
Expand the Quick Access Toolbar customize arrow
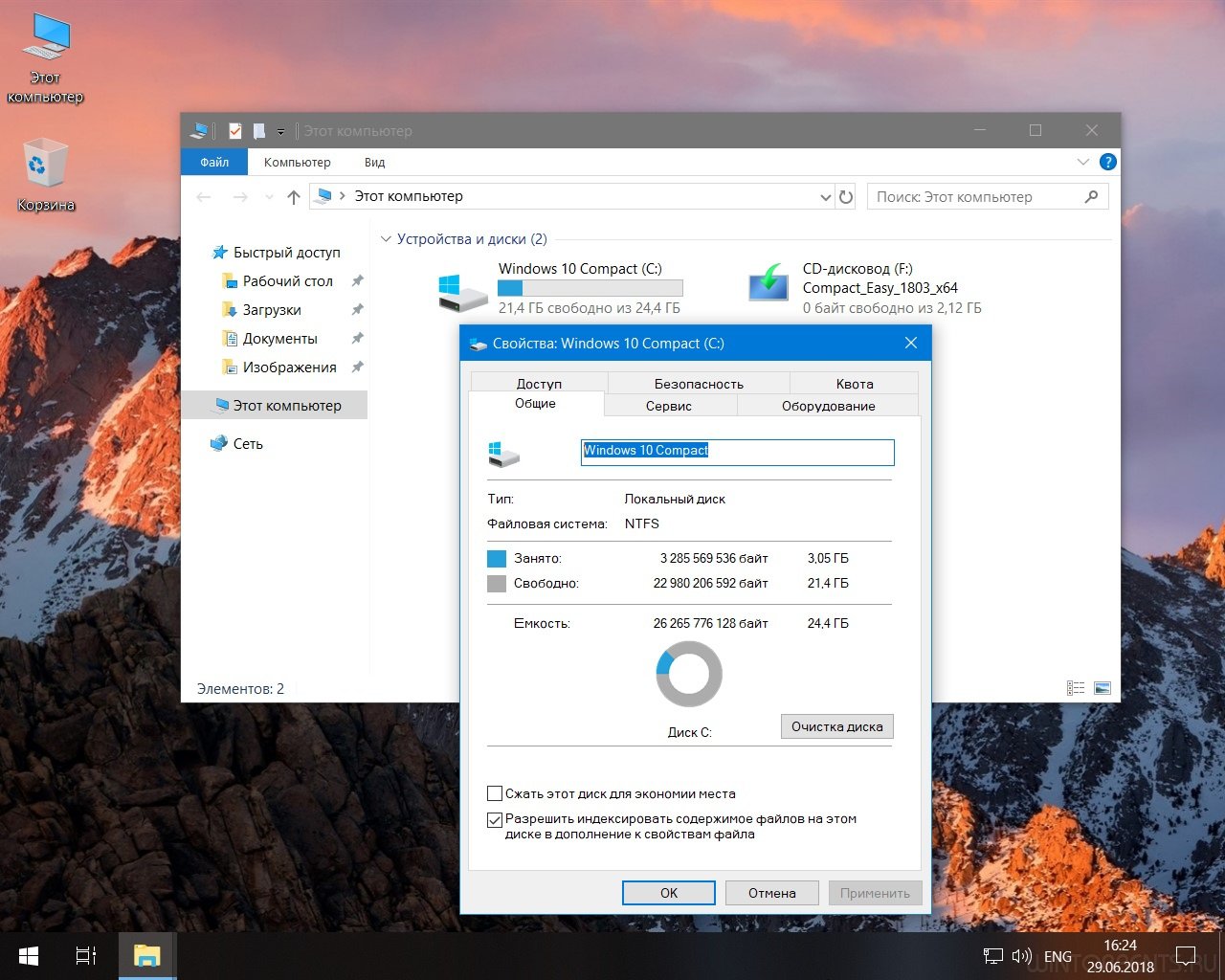[x=280, y=131]
